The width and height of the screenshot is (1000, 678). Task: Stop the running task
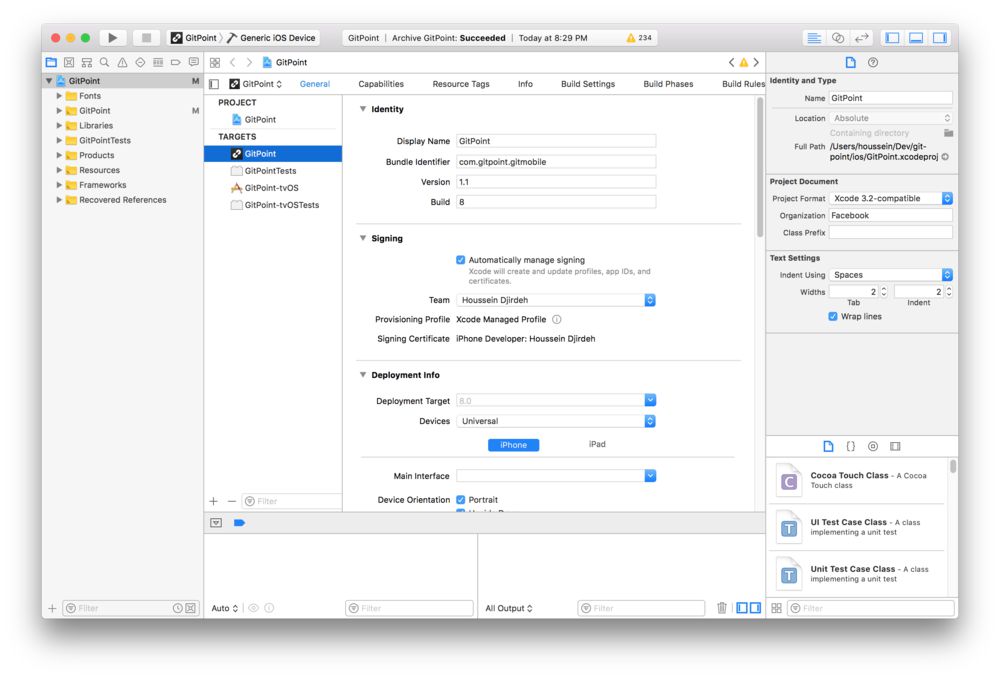[146, 38]
